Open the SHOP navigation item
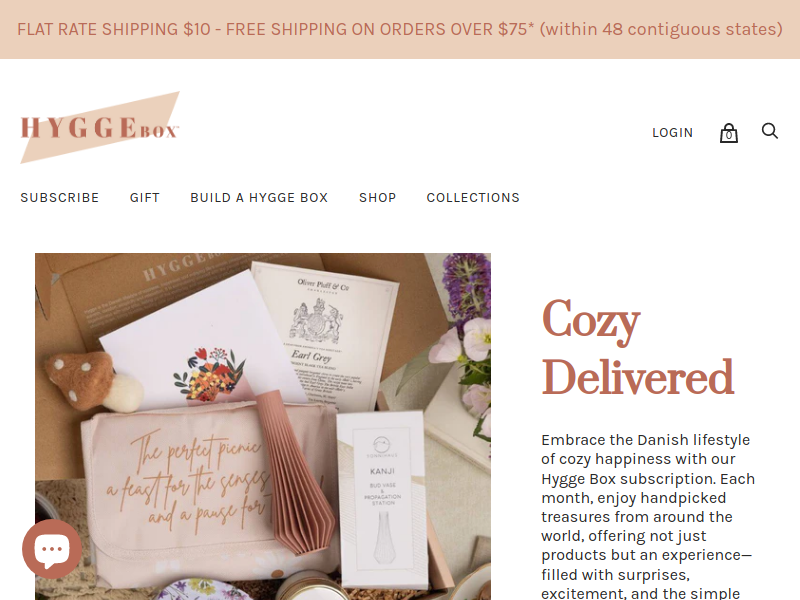 click(x=378, y=197)
